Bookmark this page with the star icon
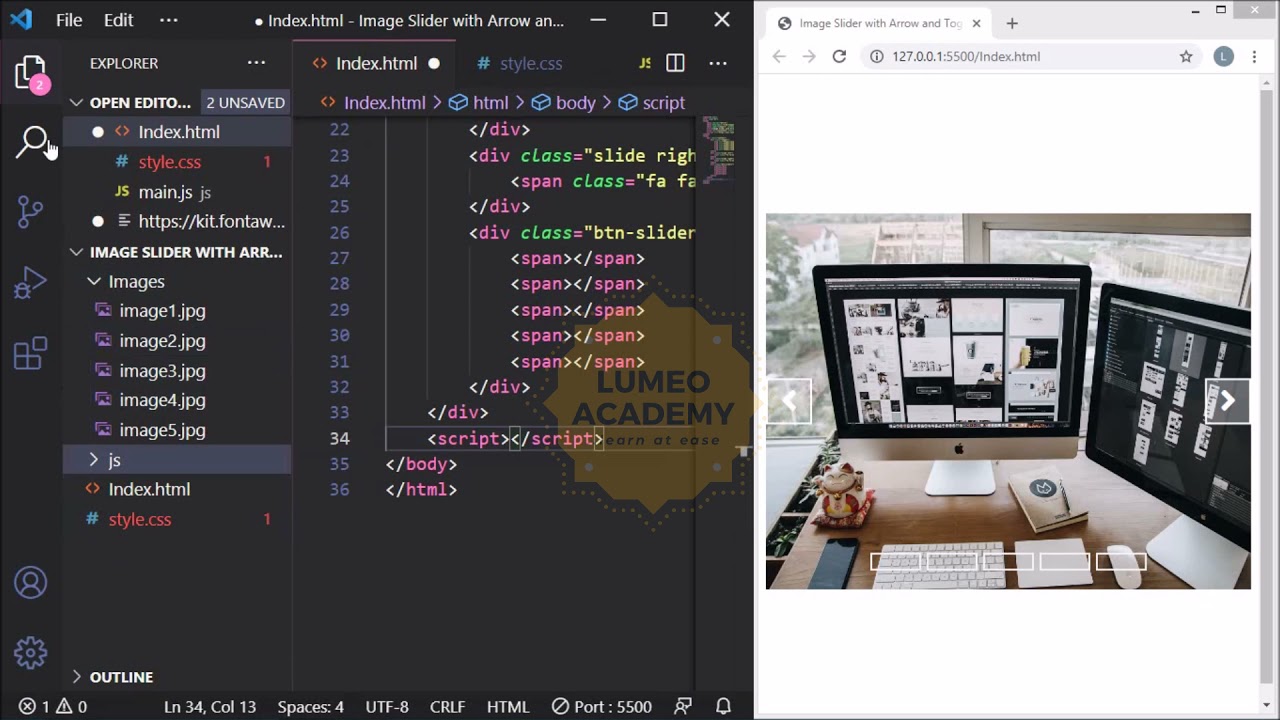Viewport: 1280px width, 720px height. (x=1186, y=57)
